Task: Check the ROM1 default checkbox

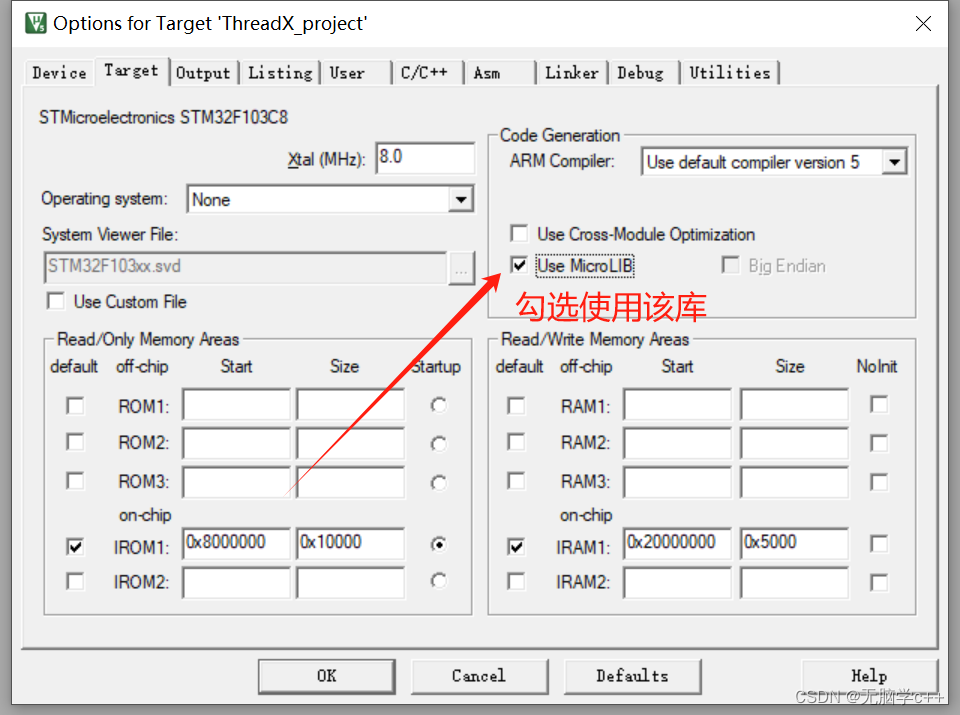Action: pos(75,406)
